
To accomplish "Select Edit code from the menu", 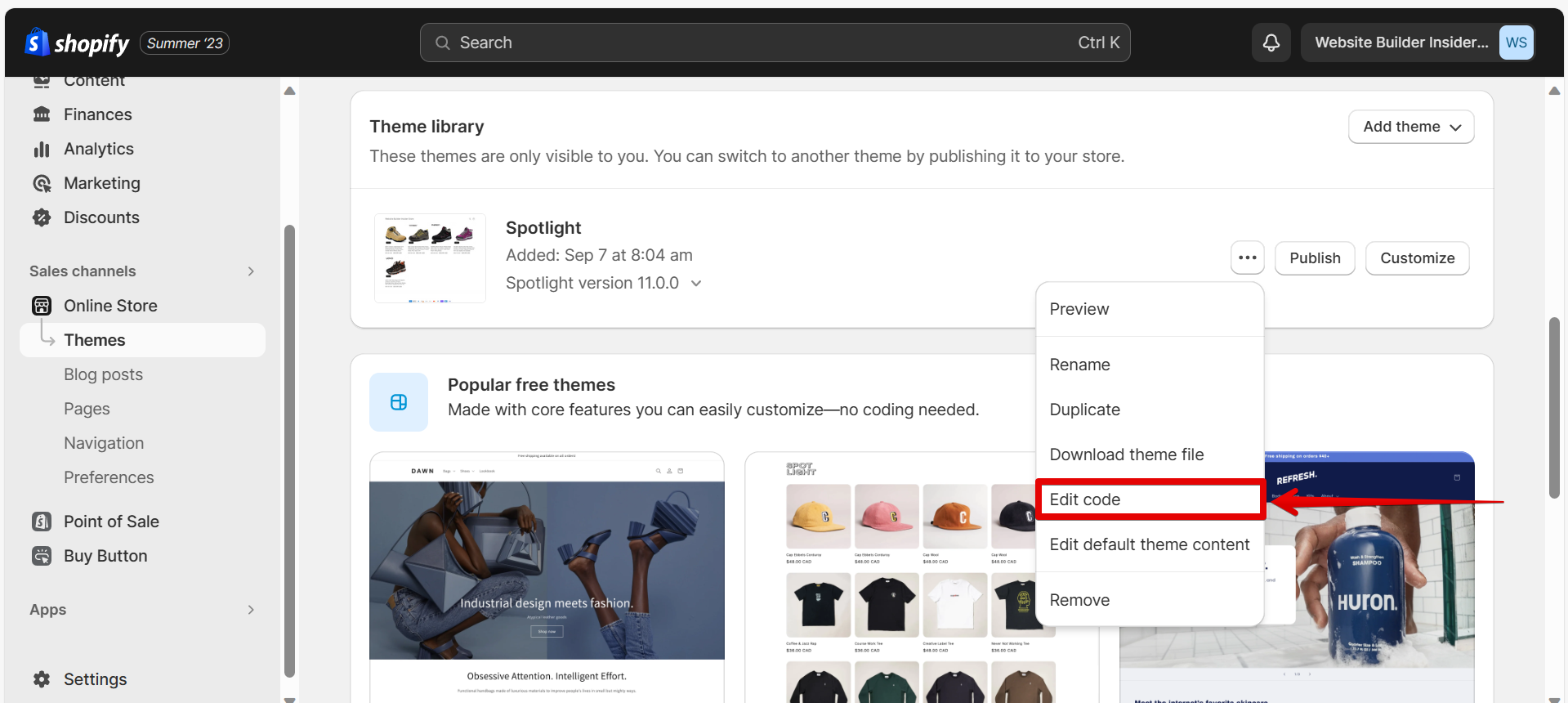I will click(1084, 499).
